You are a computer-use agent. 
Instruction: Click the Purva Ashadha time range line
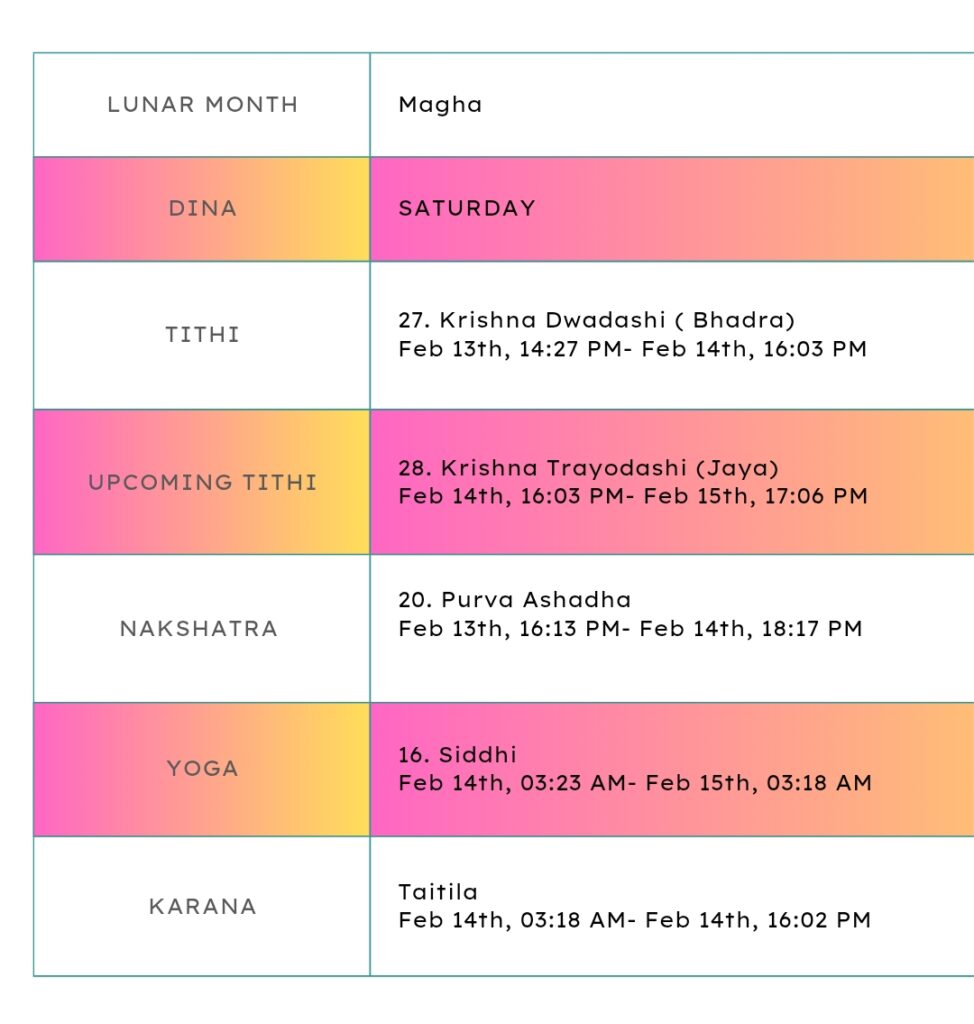630,629
